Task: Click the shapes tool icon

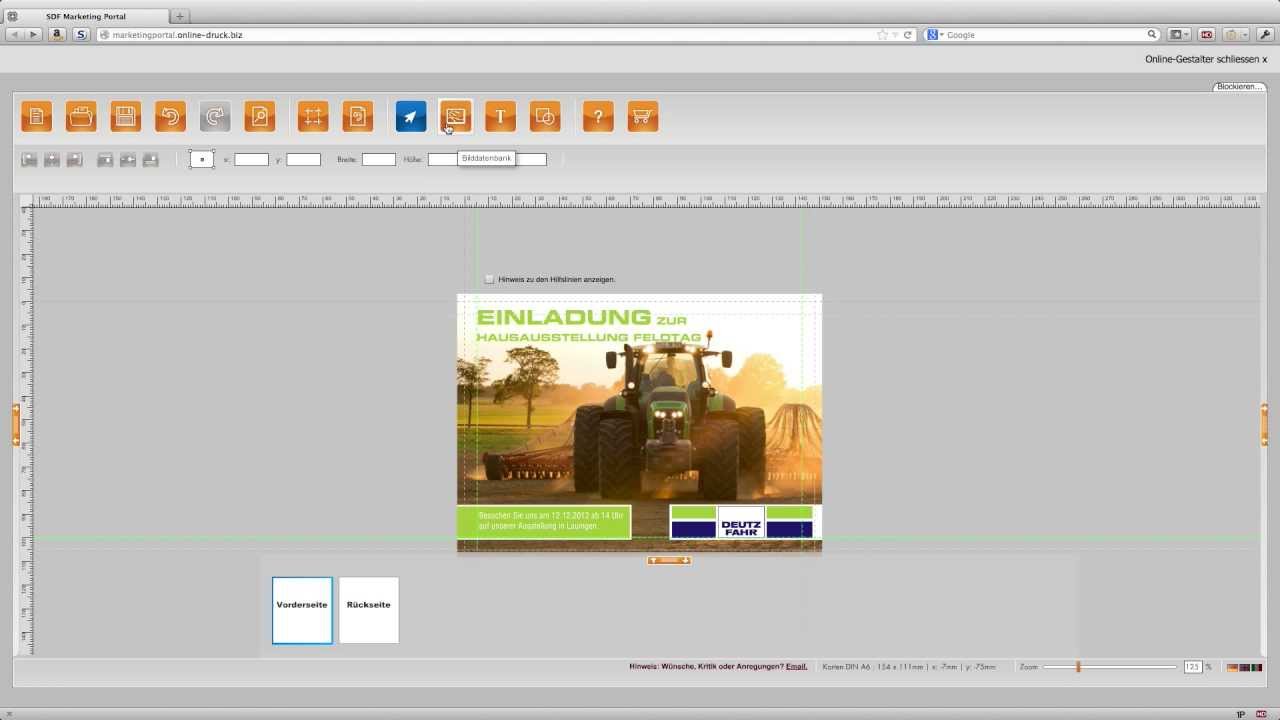Action: (x=544, y=117)
